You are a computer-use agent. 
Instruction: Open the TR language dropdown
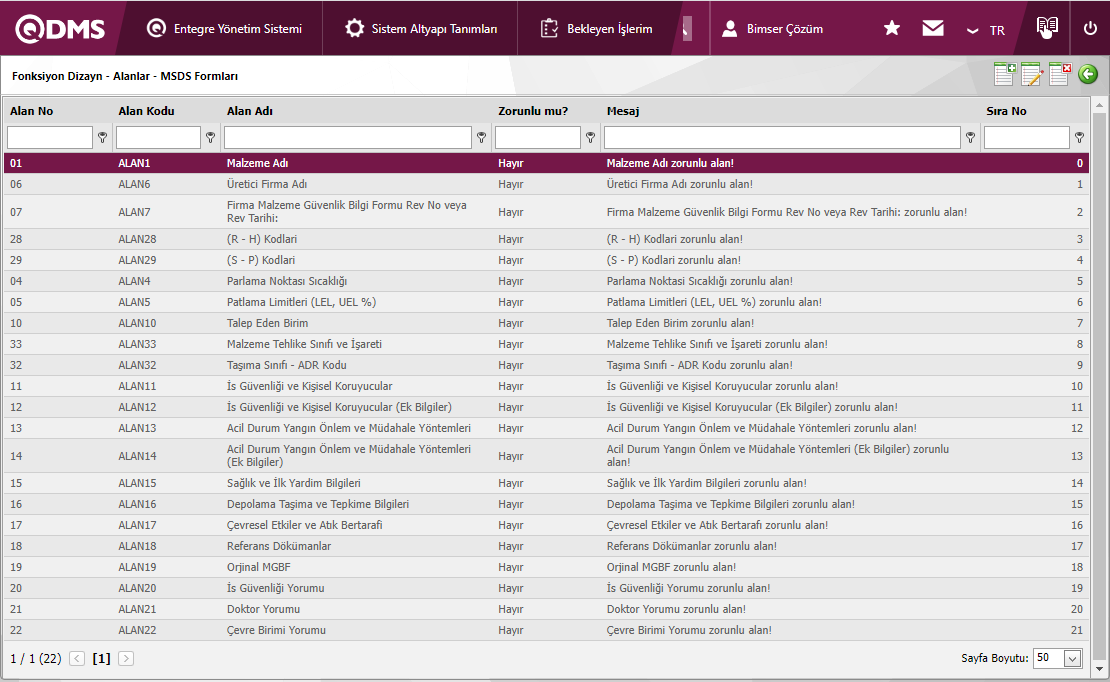pyautogui.click(x=986, y=30)
